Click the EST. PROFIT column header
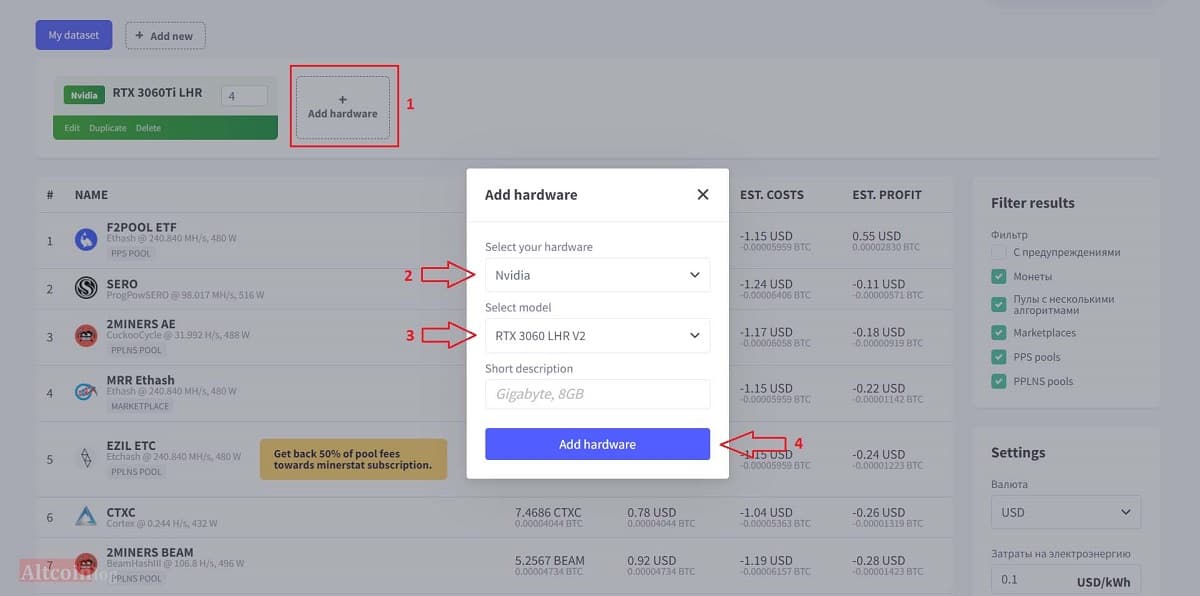Screen dimensions: 1200x596 pyautogui.click(x=887, y=195)
